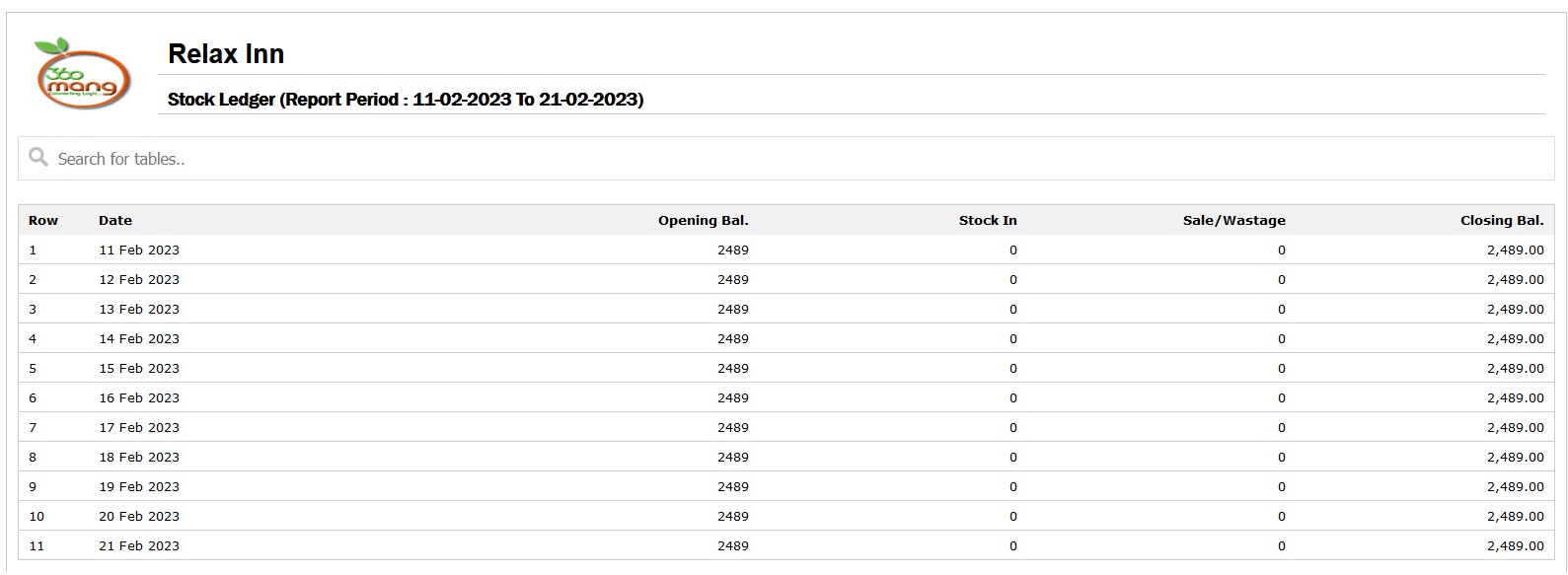Image resolution: width=1568 pixels, height=575 pixels.
Task: Click the search magnifier icon
Action: (38, 158)
